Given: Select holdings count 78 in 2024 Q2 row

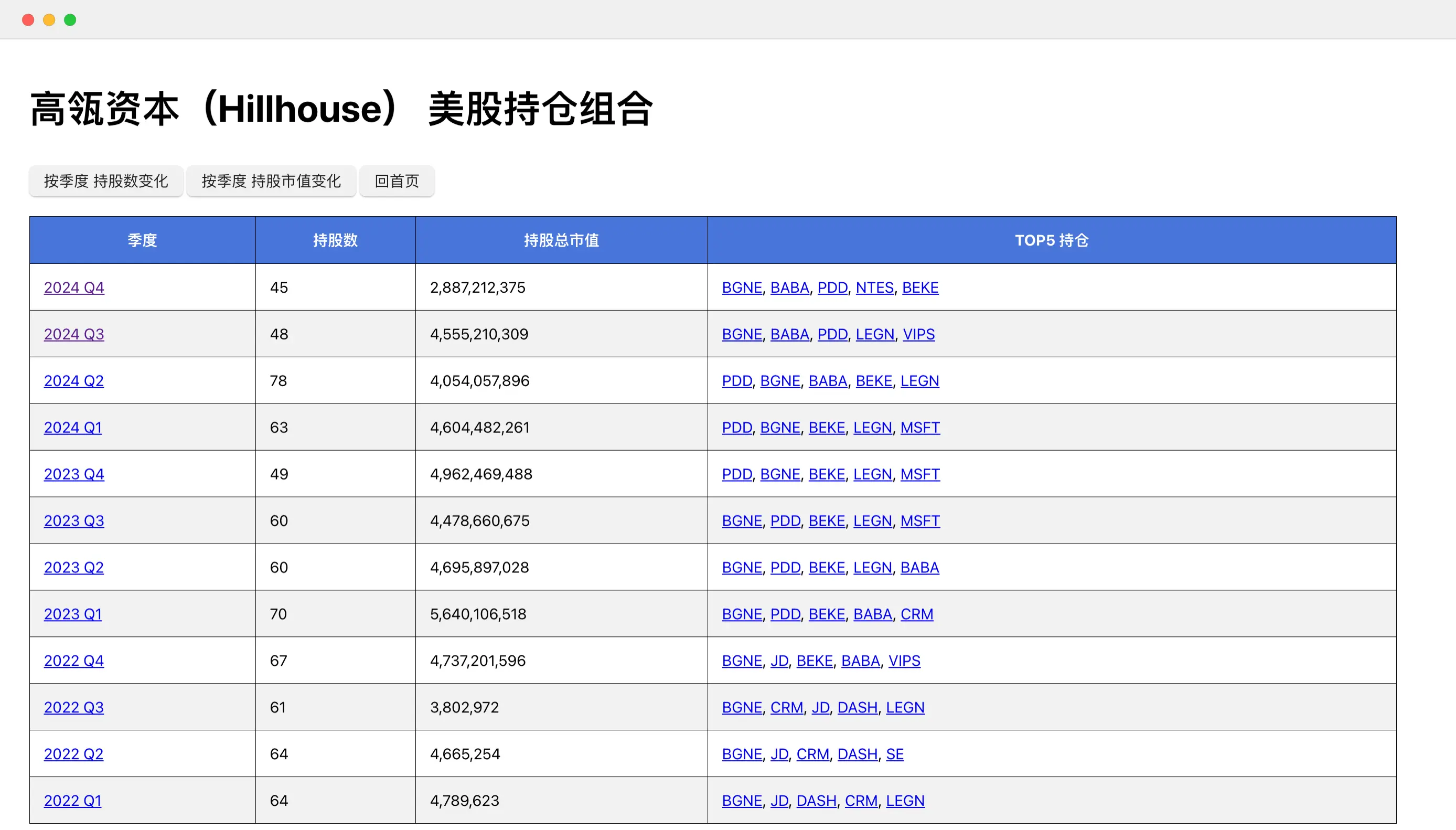Looking at the screenshot, I should click(279, 381).
